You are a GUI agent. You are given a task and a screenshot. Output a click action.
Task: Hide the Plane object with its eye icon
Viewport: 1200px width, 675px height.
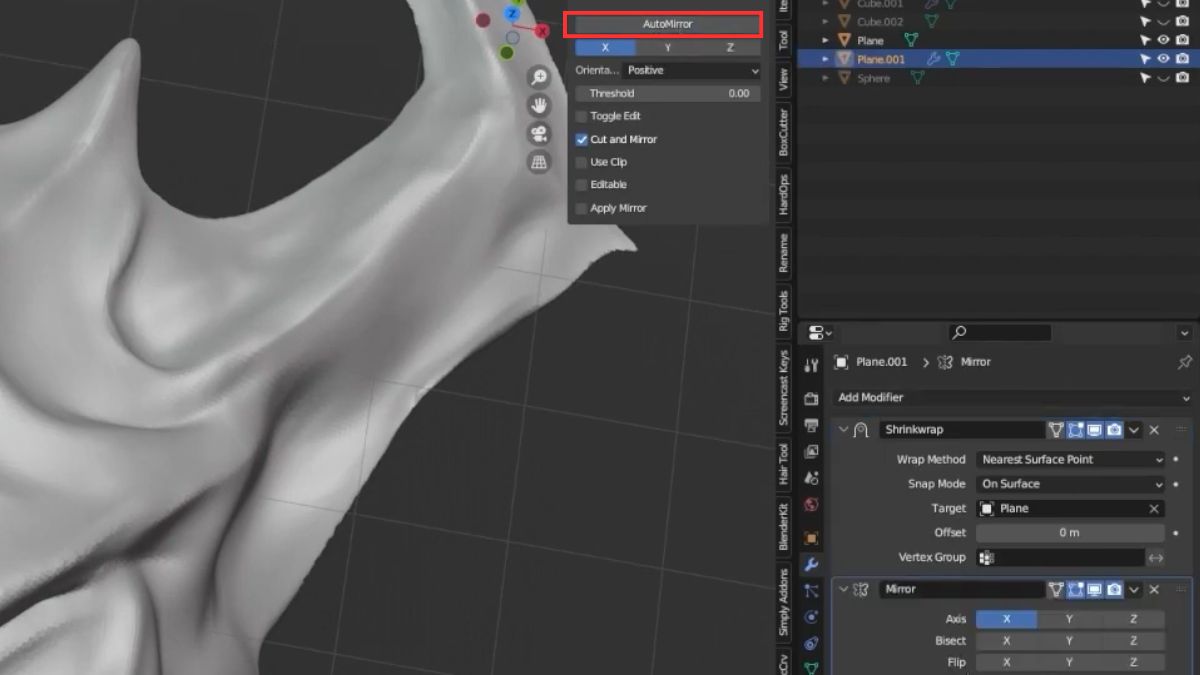pos(1163,40)
